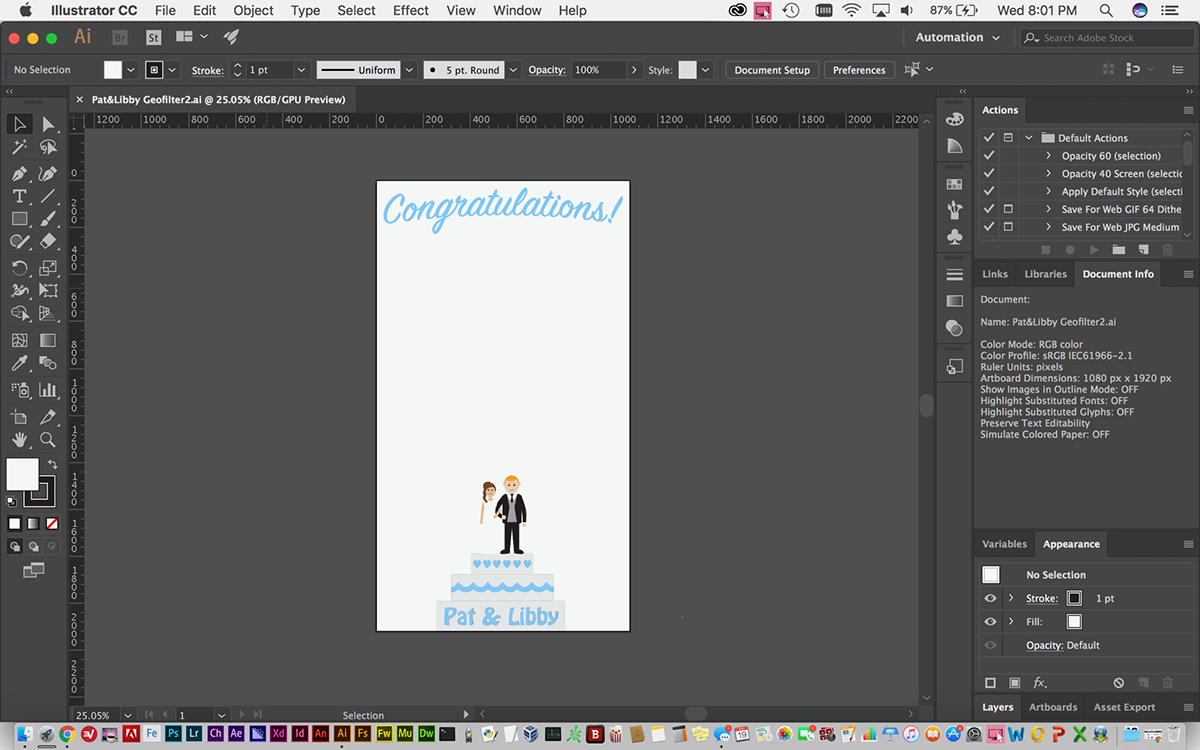Click the Search Adobe Stock field
Screen dimensions: 1200x750
pyautogui.click(x=1106, y=38)
